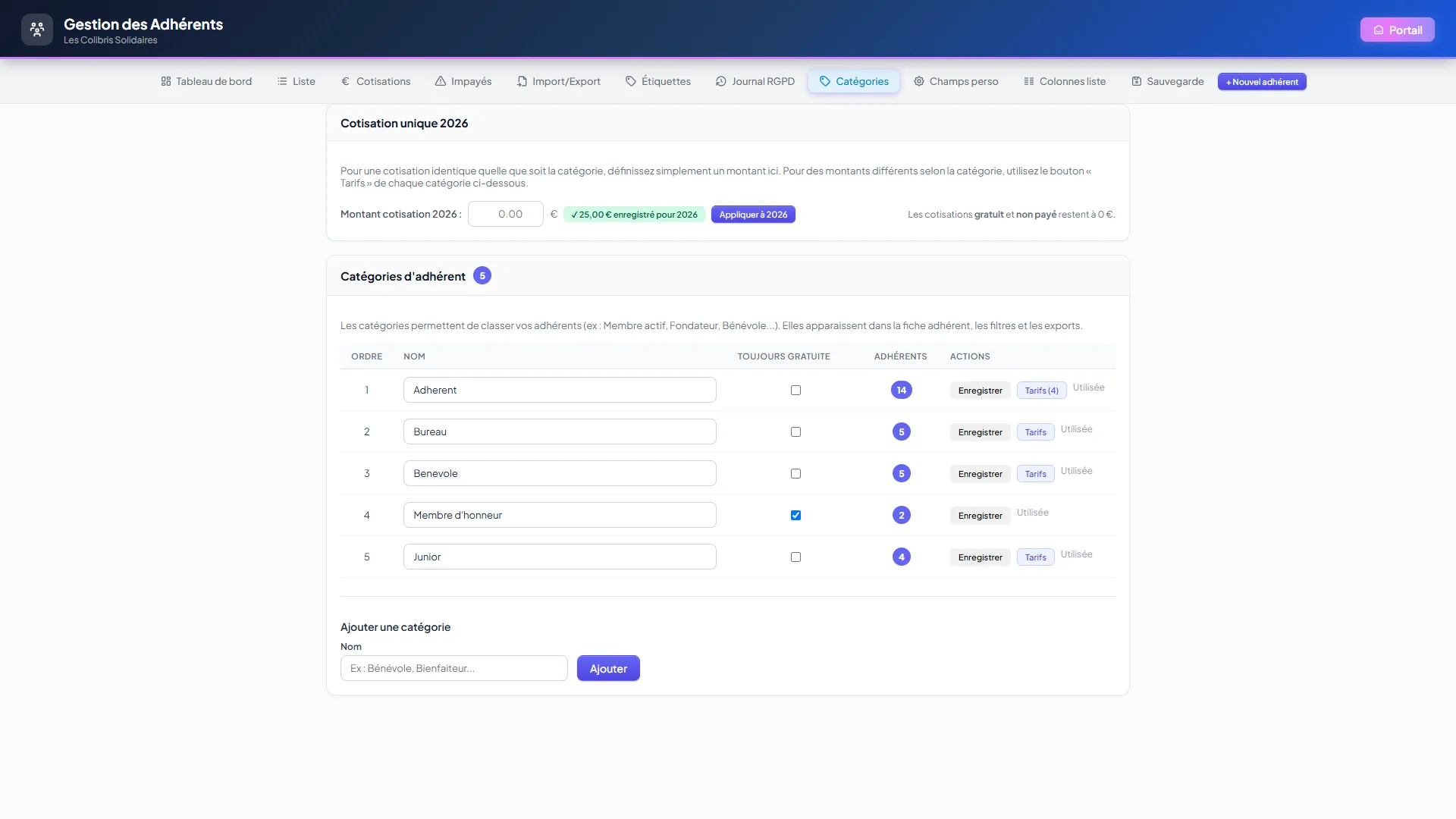Switch to the Liste tab
Viewport: 1456px width, 819px height.
(297, 81)
